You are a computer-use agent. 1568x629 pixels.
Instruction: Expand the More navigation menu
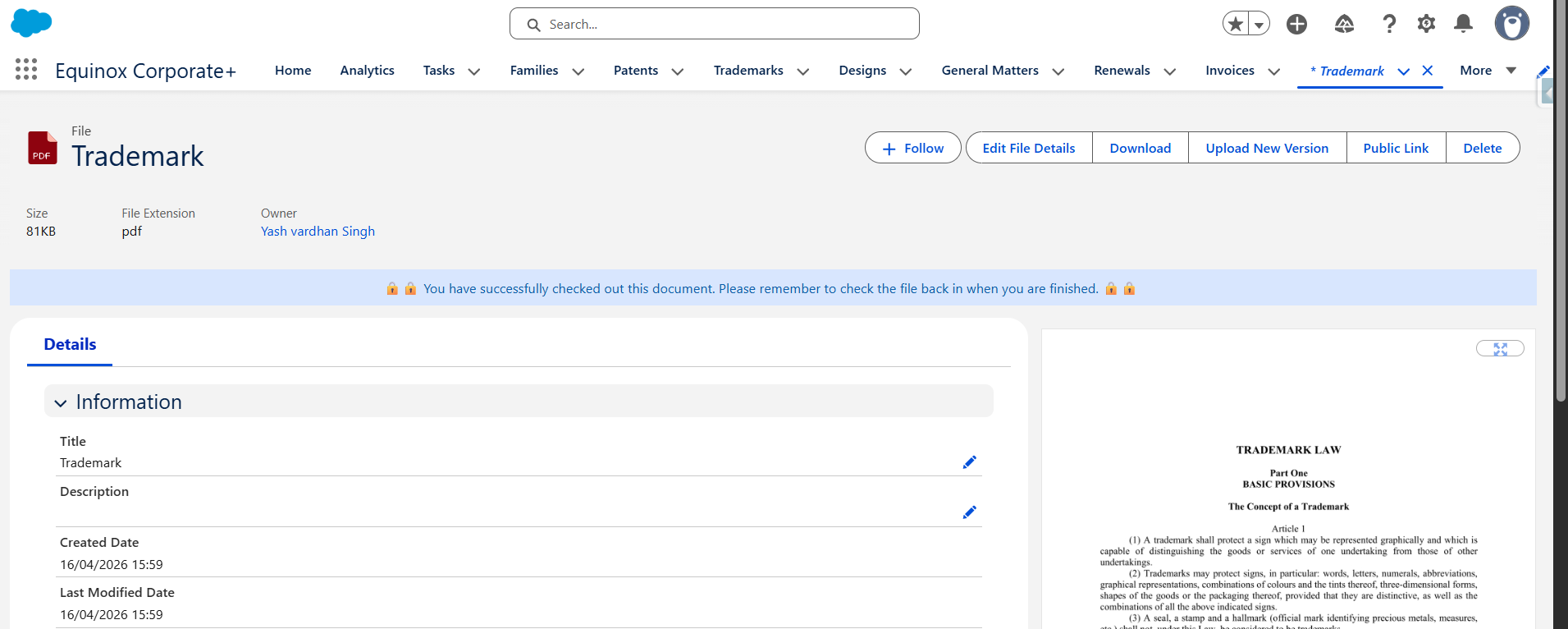coord(1488,71)
